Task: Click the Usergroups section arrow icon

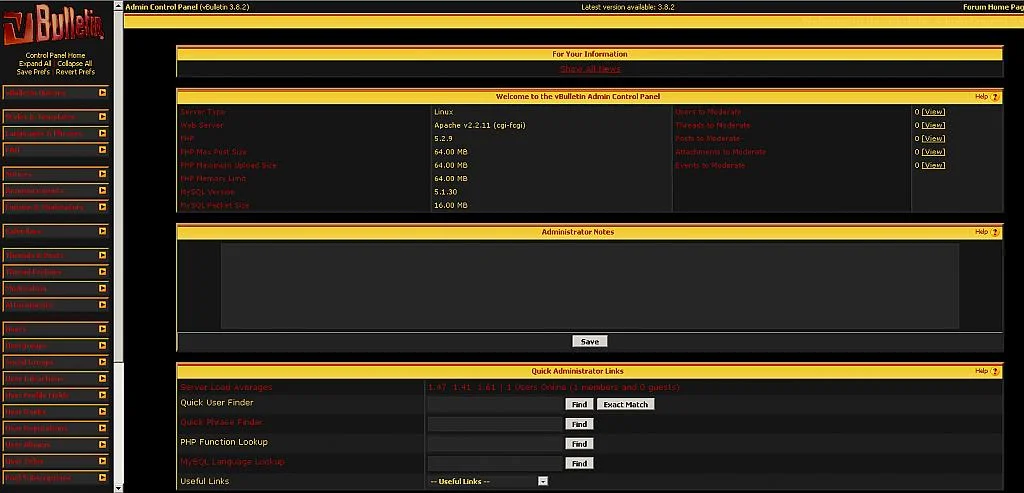Action: (x=102, y=346)
